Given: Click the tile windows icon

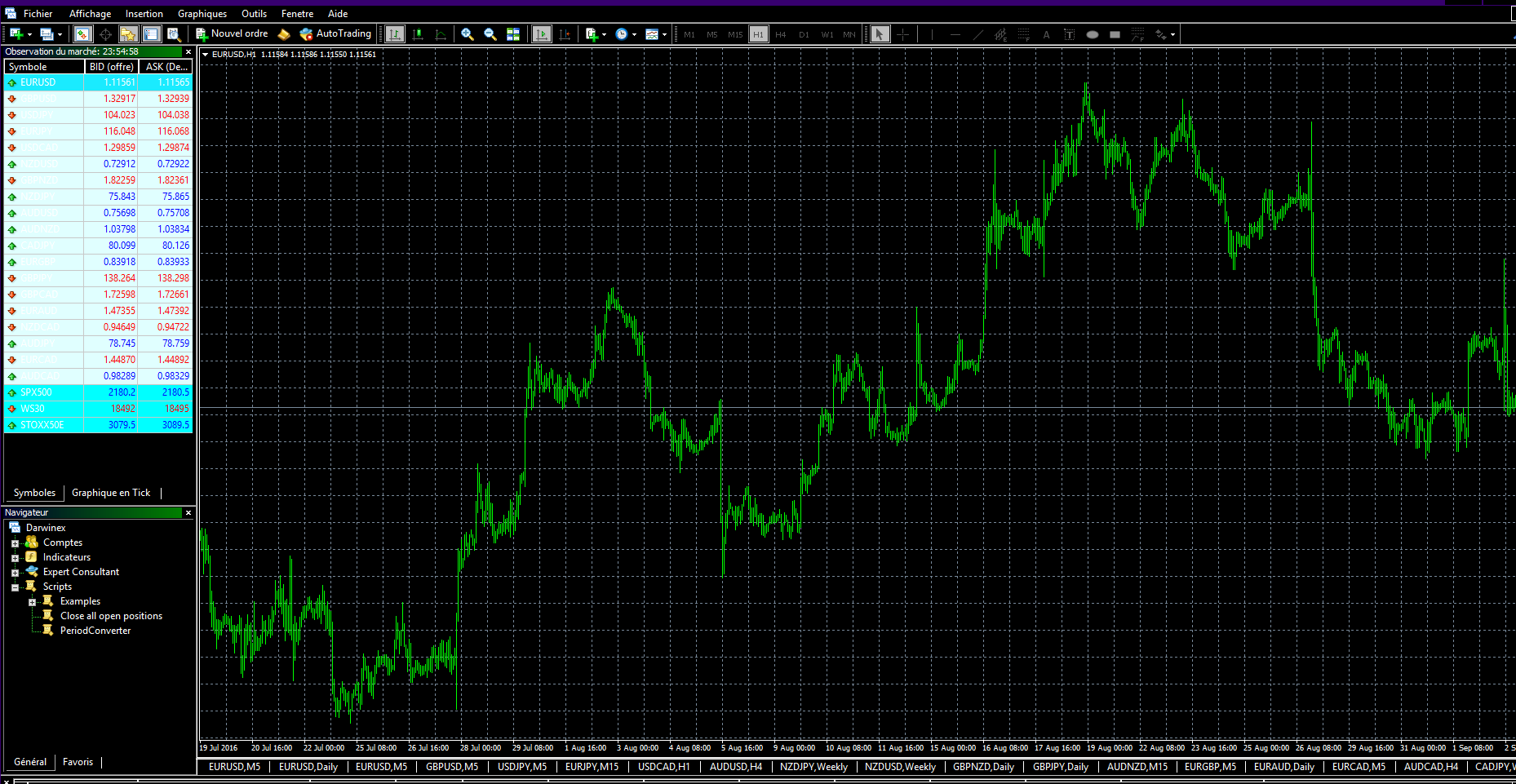Looking at the screenshot, I should (513, 34).
